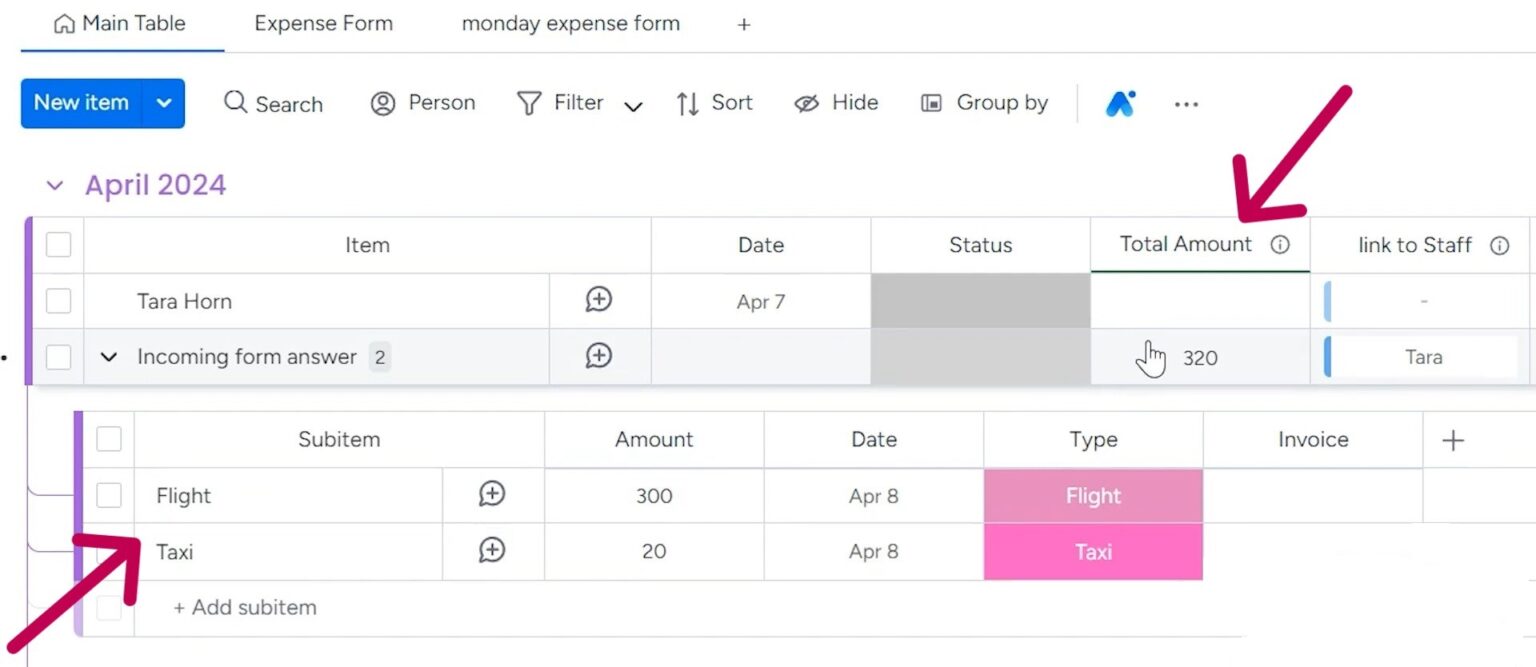
Task: Collapse the April 2024 group
Action: (55, 184)
